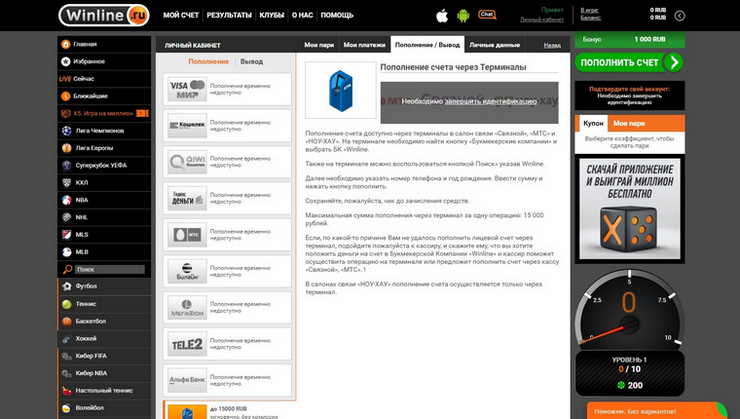Click the NHL league icon
The height and width of the screenshot is (419, 740).
point(67,218)
